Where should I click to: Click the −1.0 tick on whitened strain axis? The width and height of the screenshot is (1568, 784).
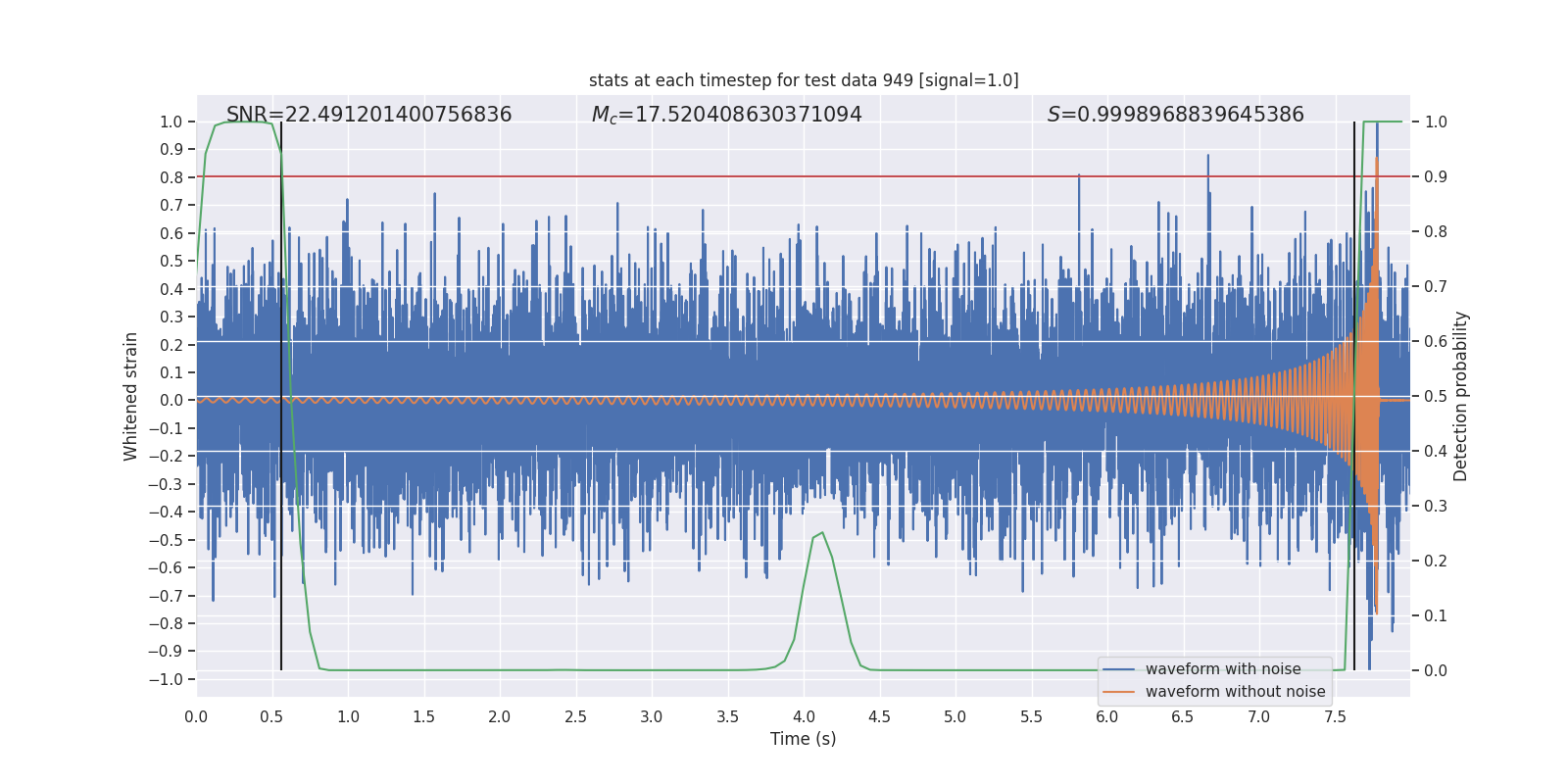pos(171,679)
